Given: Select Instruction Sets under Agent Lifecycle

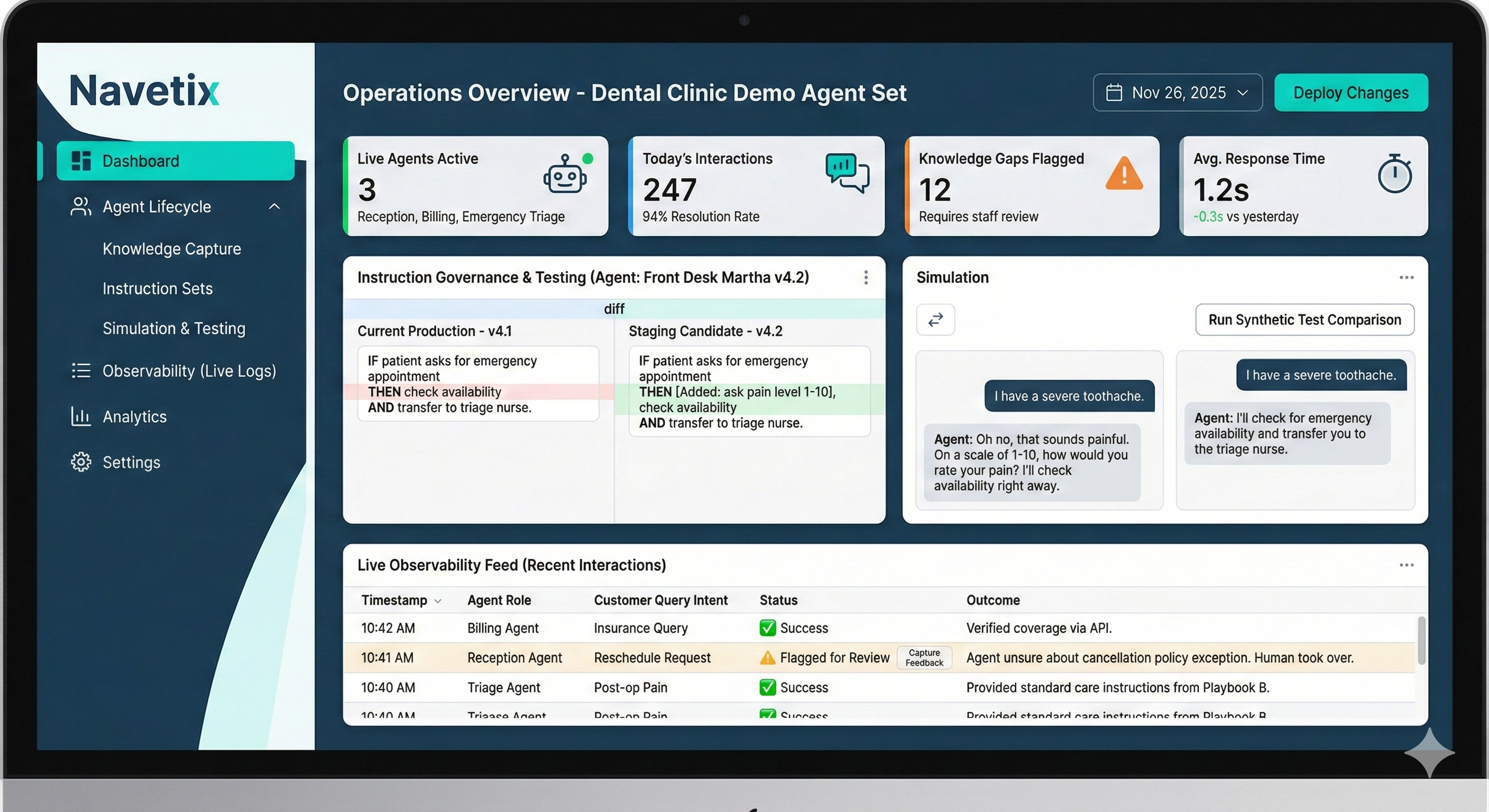Looking at the screenshot, I should [157, 289].
